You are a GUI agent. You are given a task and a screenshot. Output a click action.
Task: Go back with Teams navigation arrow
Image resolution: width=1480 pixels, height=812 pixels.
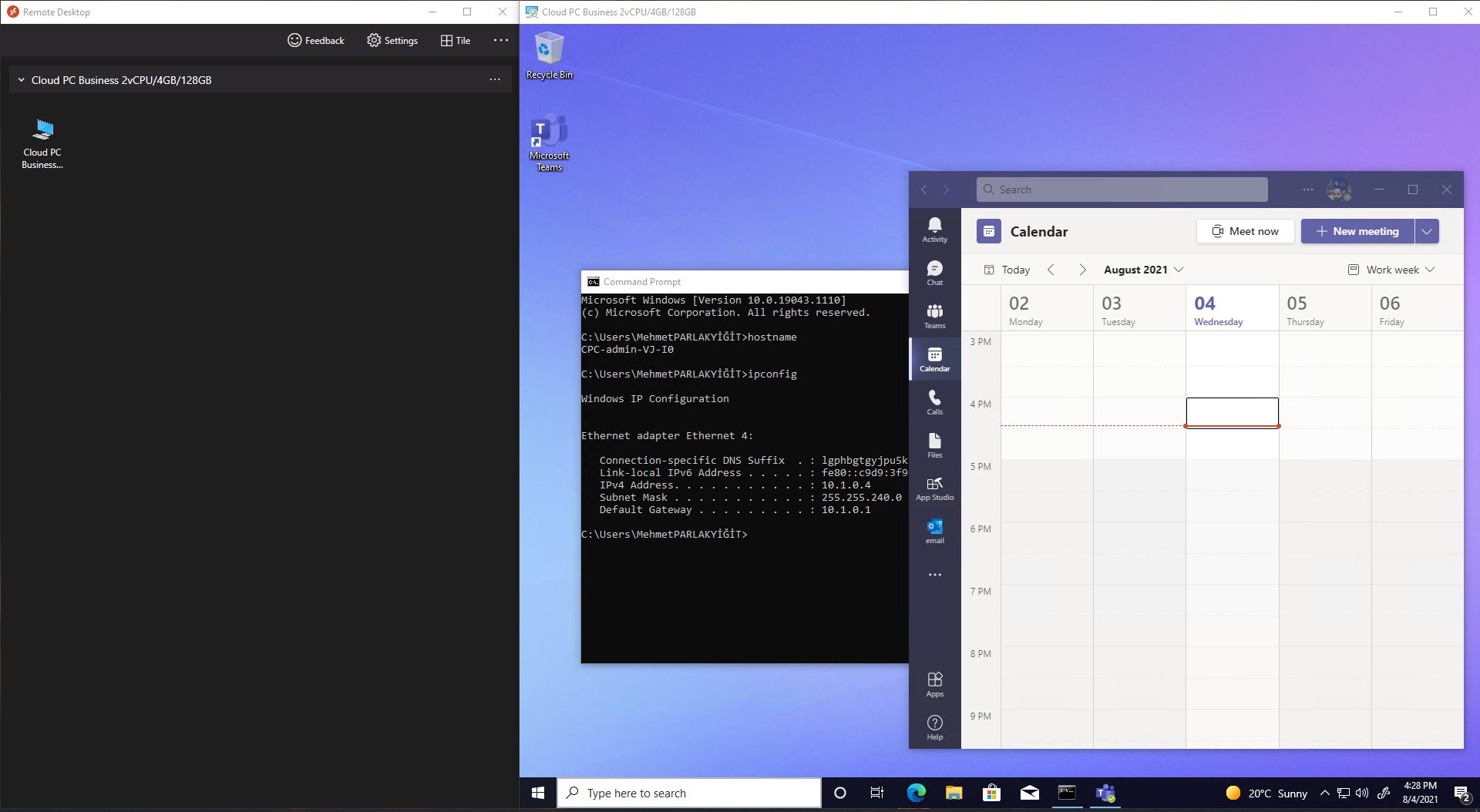coord(923,190)
